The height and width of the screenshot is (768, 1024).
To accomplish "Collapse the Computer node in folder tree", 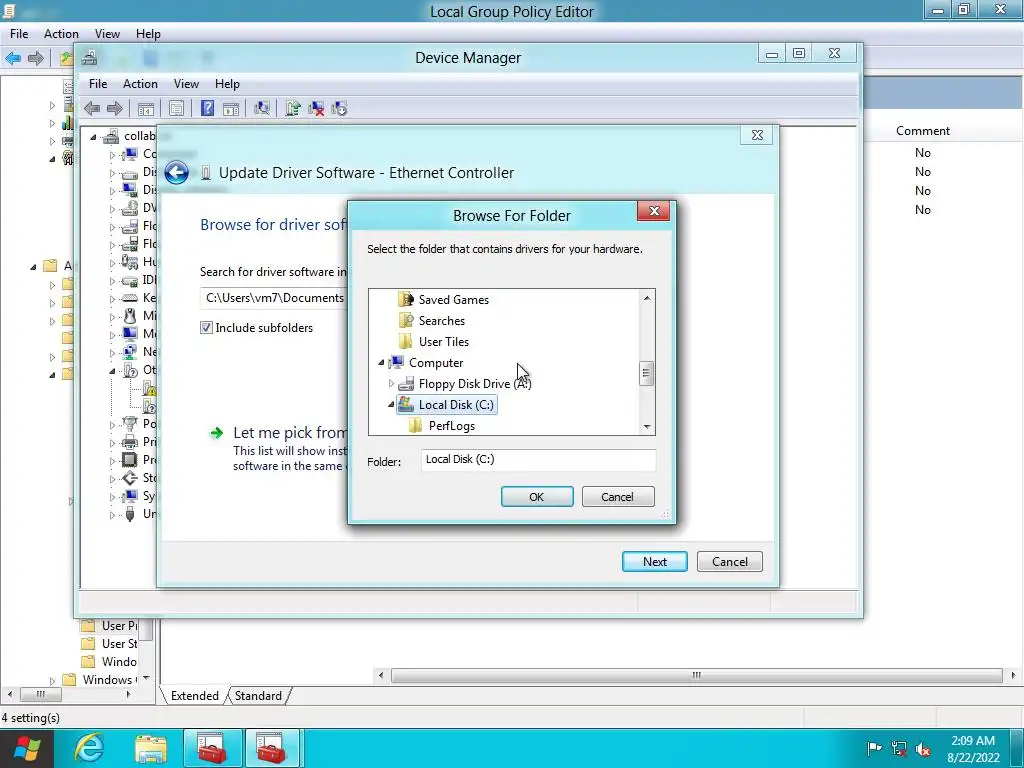I will [x=381, y=362].
